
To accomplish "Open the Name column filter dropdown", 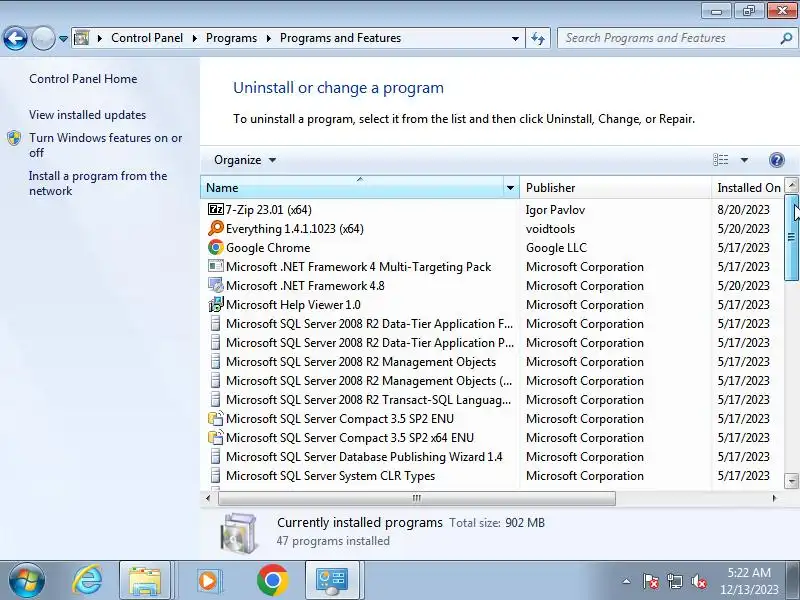I will click(510, 188).
